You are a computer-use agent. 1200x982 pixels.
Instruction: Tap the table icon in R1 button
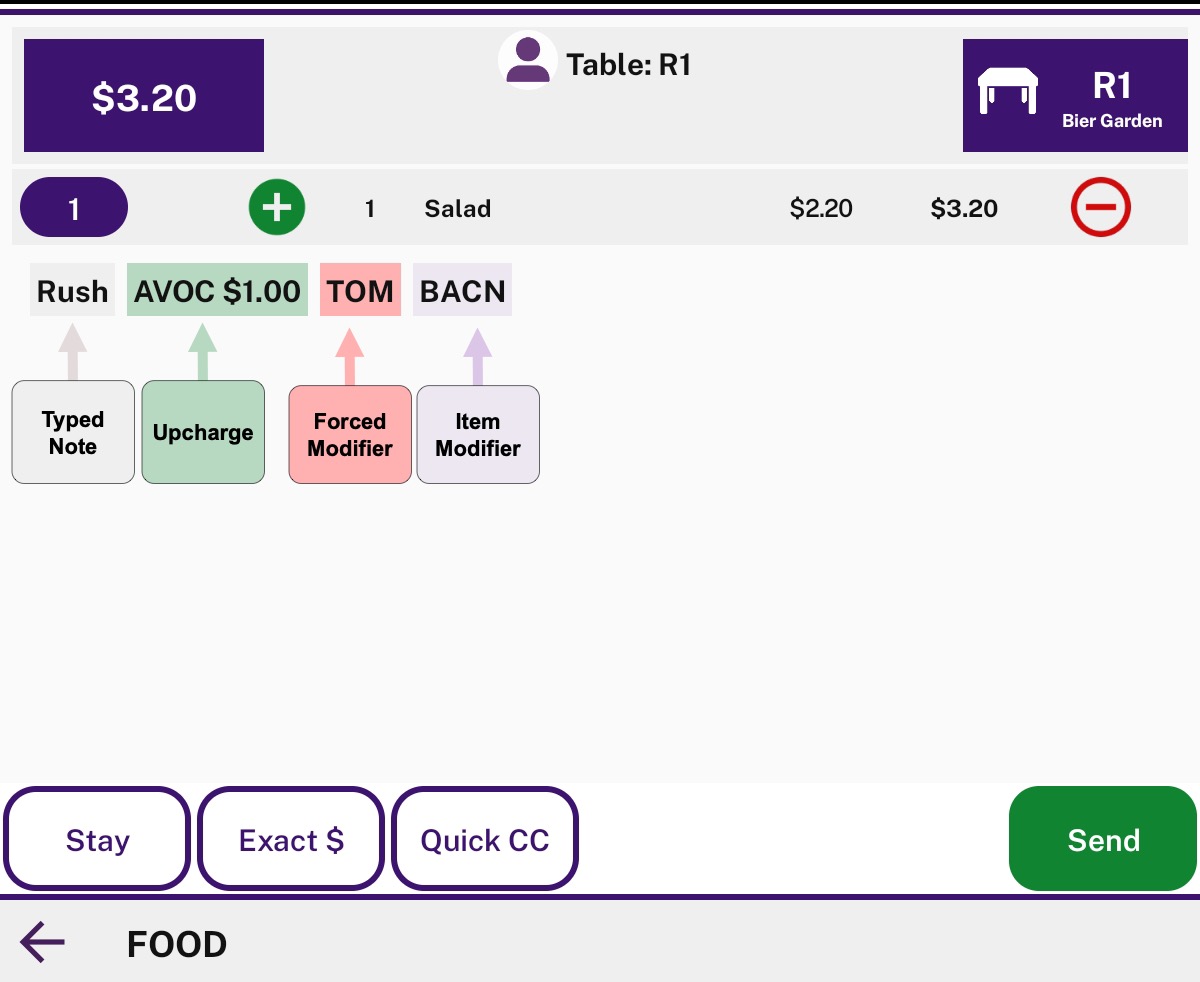coord(1007,90)
